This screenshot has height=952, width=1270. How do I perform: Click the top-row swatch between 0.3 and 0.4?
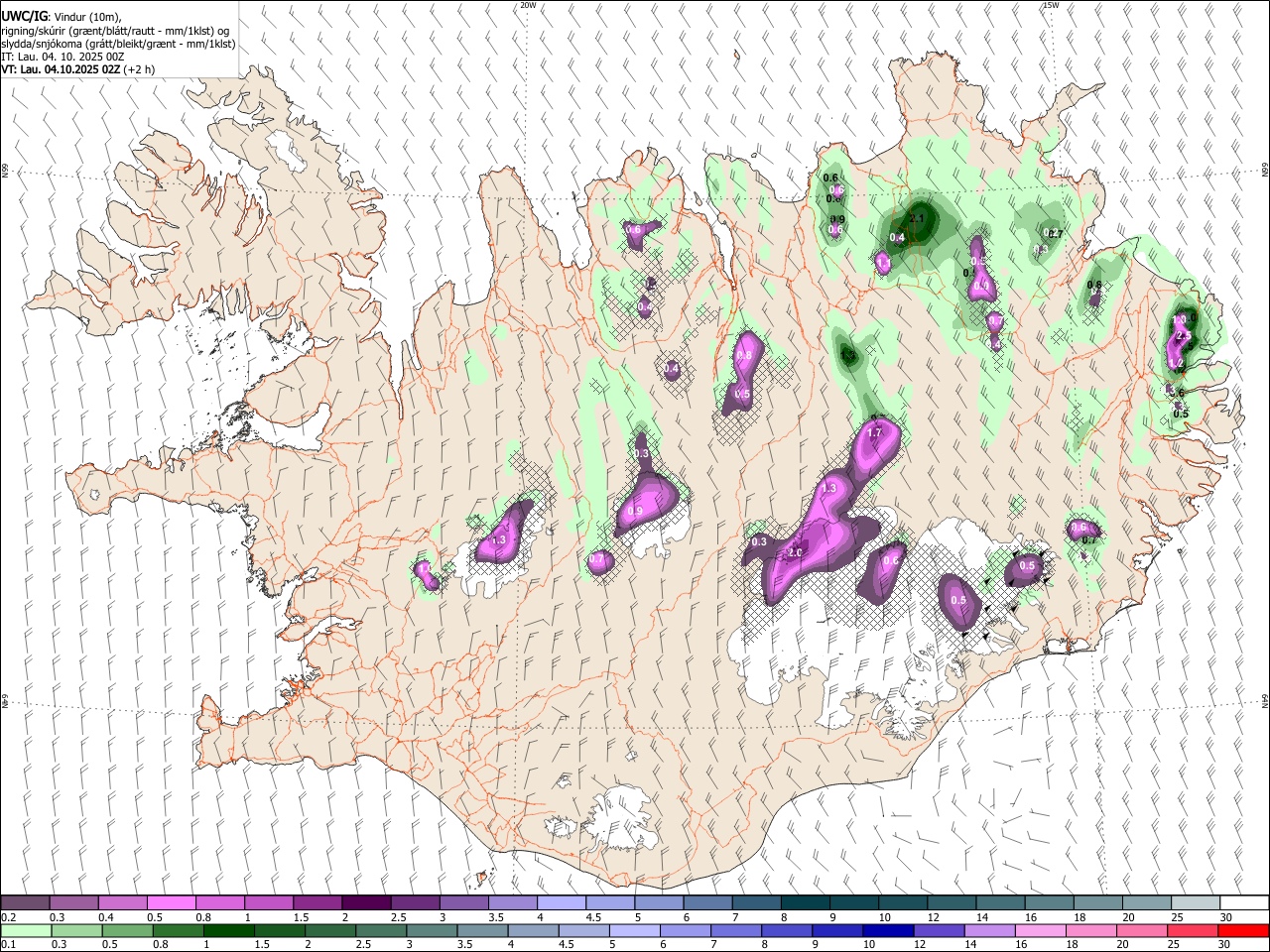(x=73, y=902)
